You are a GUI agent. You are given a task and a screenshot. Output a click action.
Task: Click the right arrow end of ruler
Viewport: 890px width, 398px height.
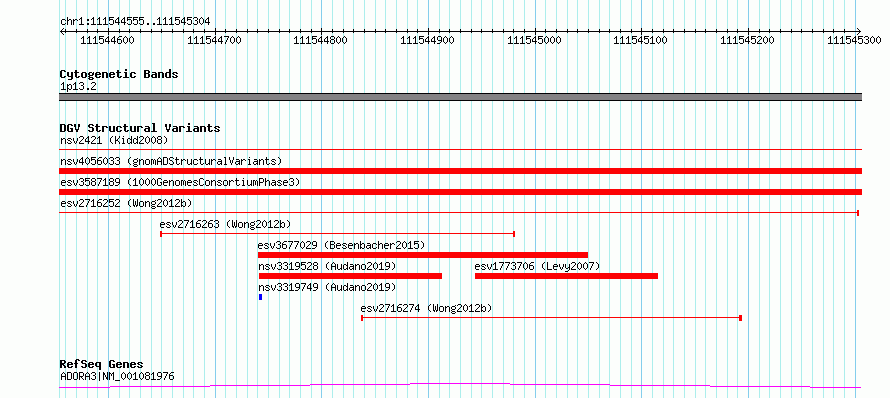pos(858,31)
